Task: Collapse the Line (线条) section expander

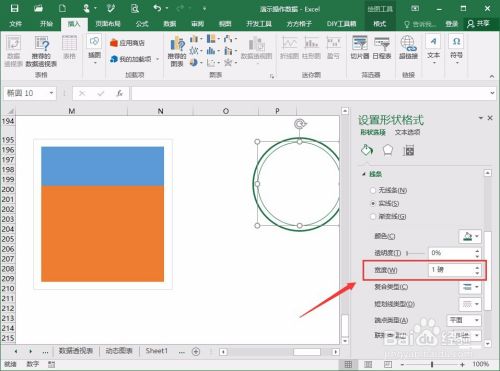Action: [x=364, y=174]
